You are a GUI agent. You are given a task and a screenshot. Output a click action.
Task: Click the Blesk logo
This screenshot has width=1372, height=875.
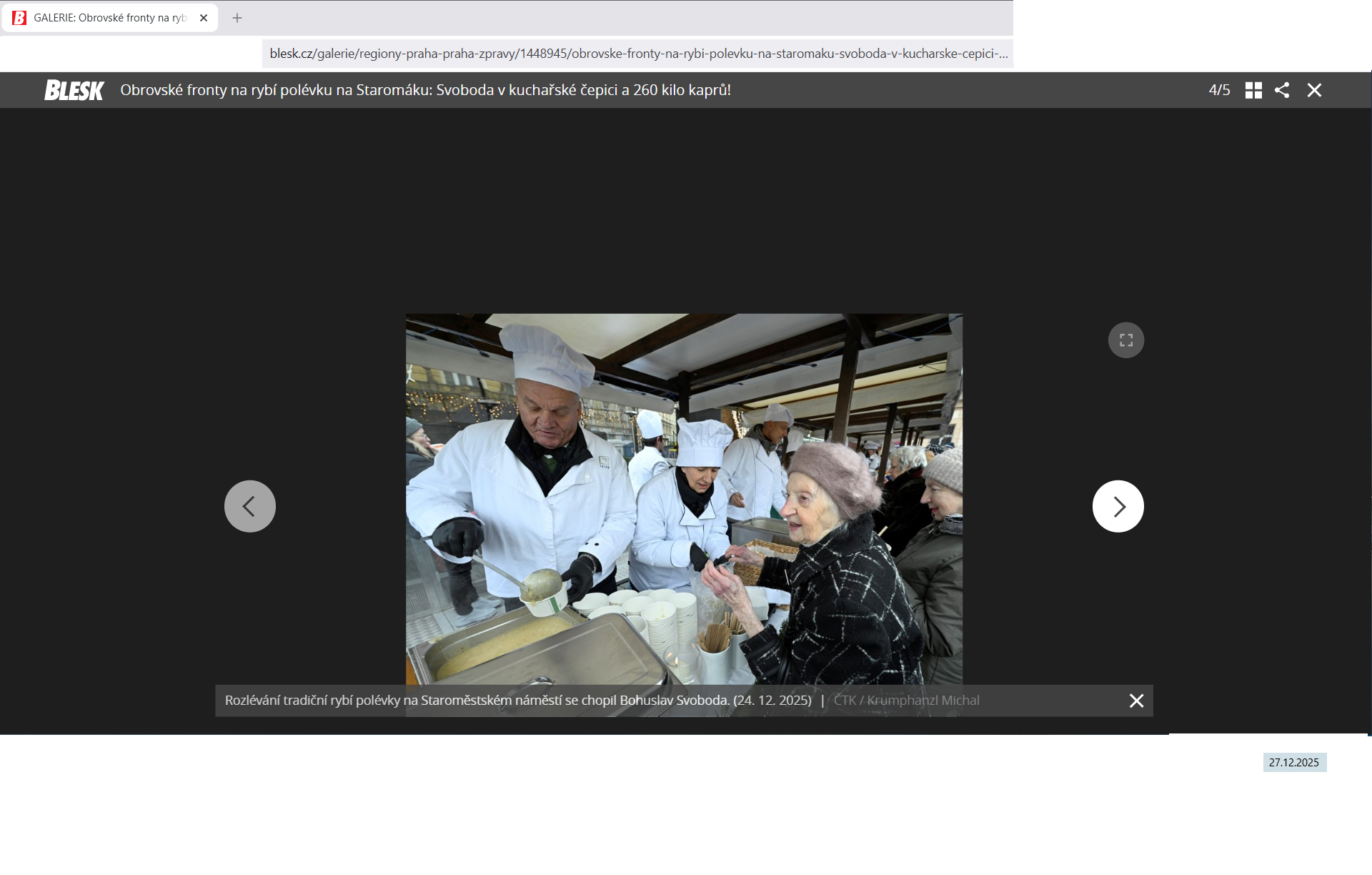pyautogui.click(x=74, y=90)
